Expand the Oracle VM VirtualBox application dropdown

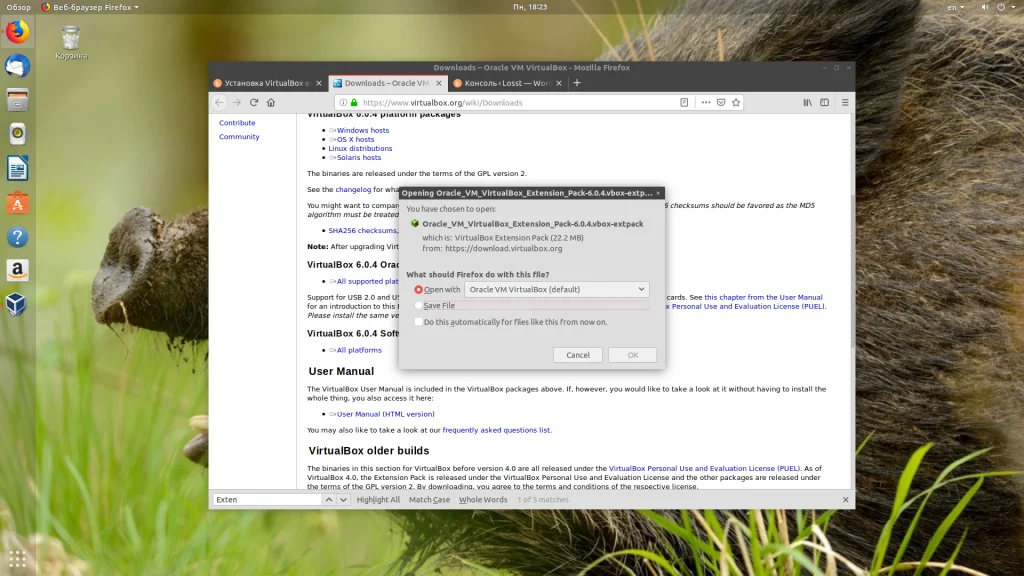tap(557, 290)
